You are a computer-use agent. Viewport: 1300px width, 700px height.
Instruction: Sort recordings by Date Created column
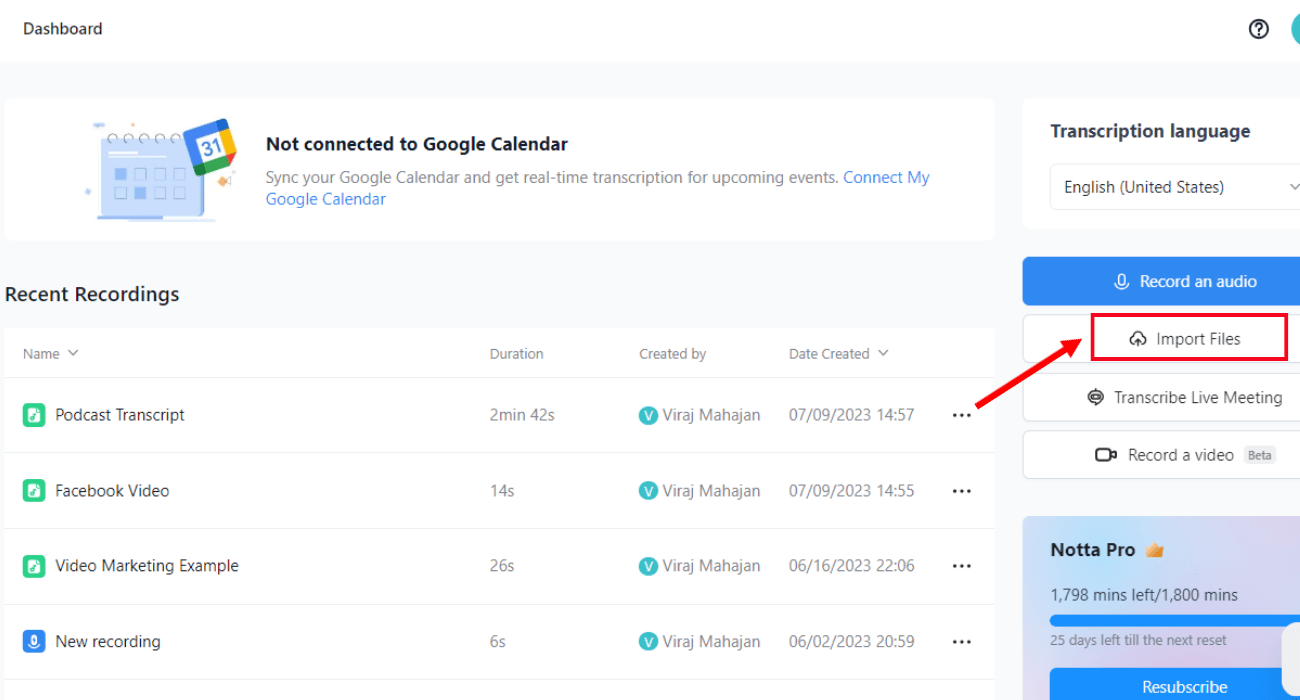pos(838,354)
